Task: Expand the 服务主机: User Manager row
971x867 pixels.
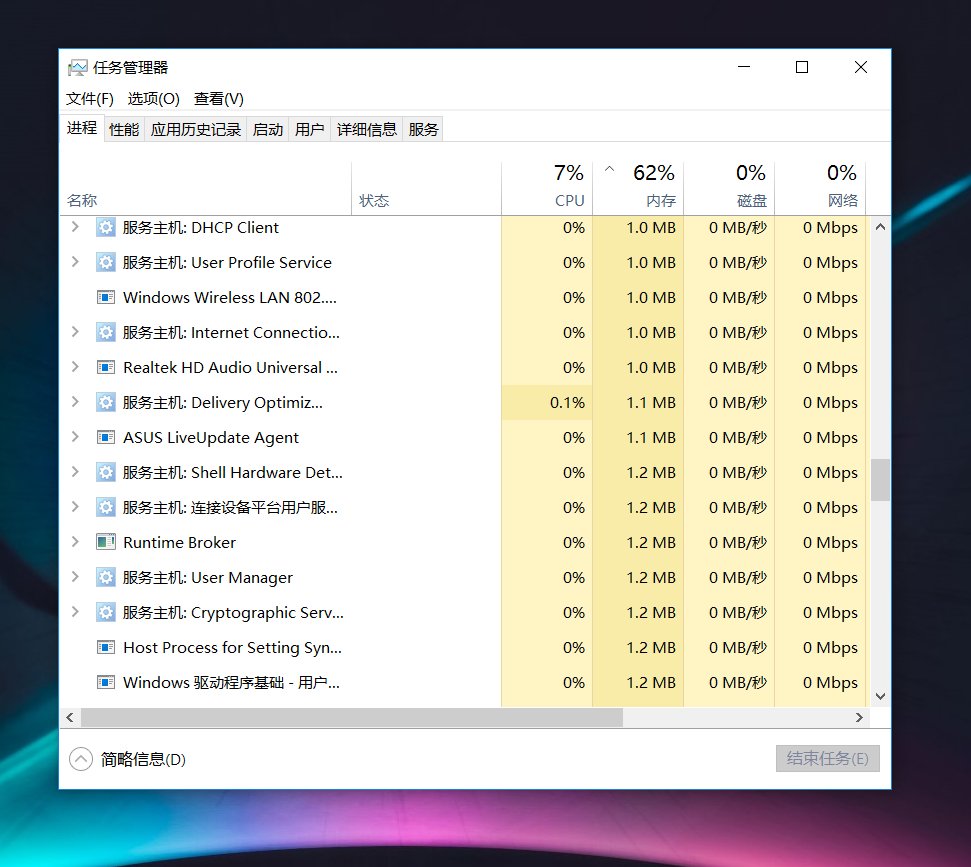Action: click(x=75, y=577)
